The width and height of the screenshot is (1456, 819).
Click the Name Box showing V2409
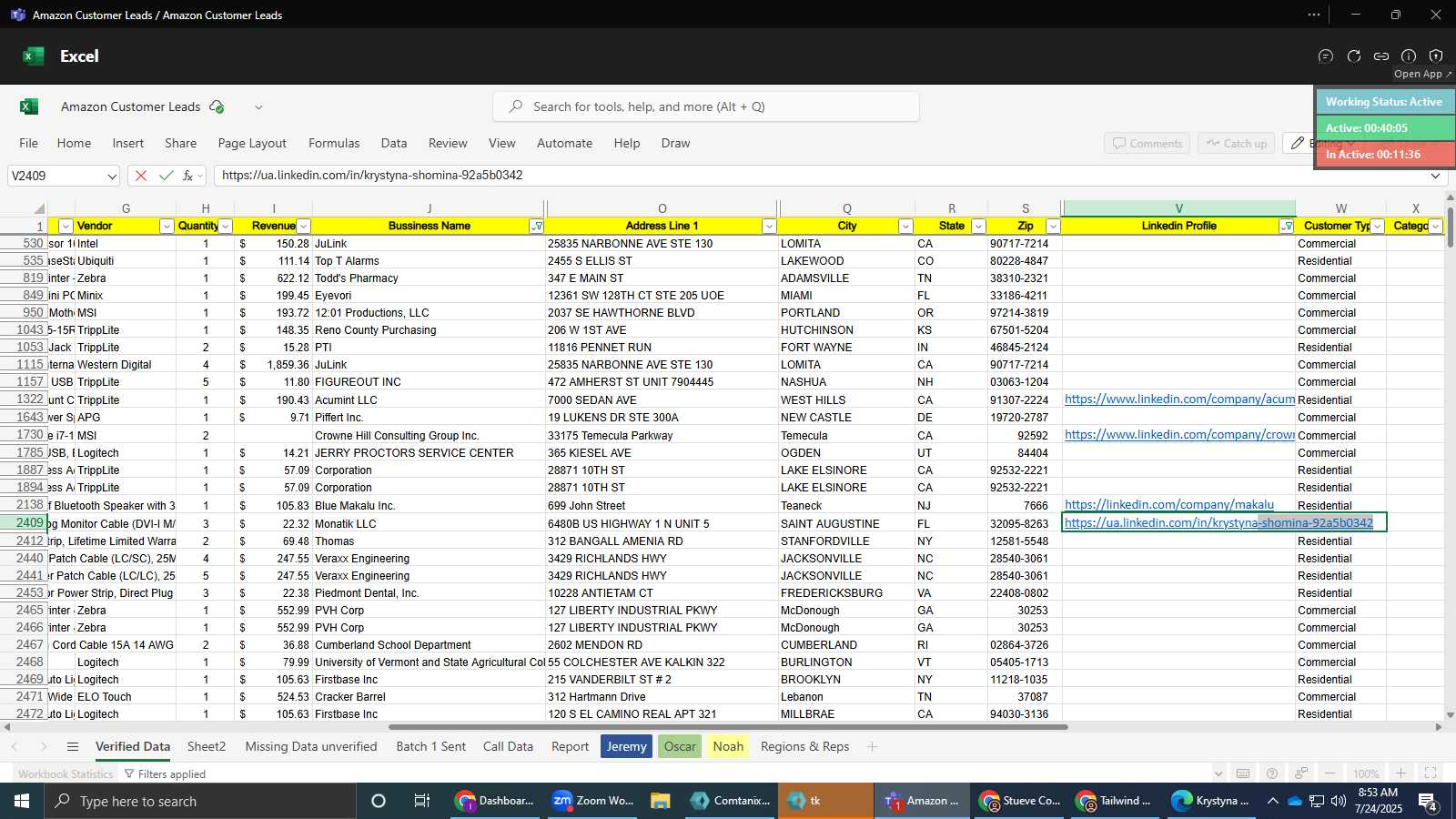64,176
